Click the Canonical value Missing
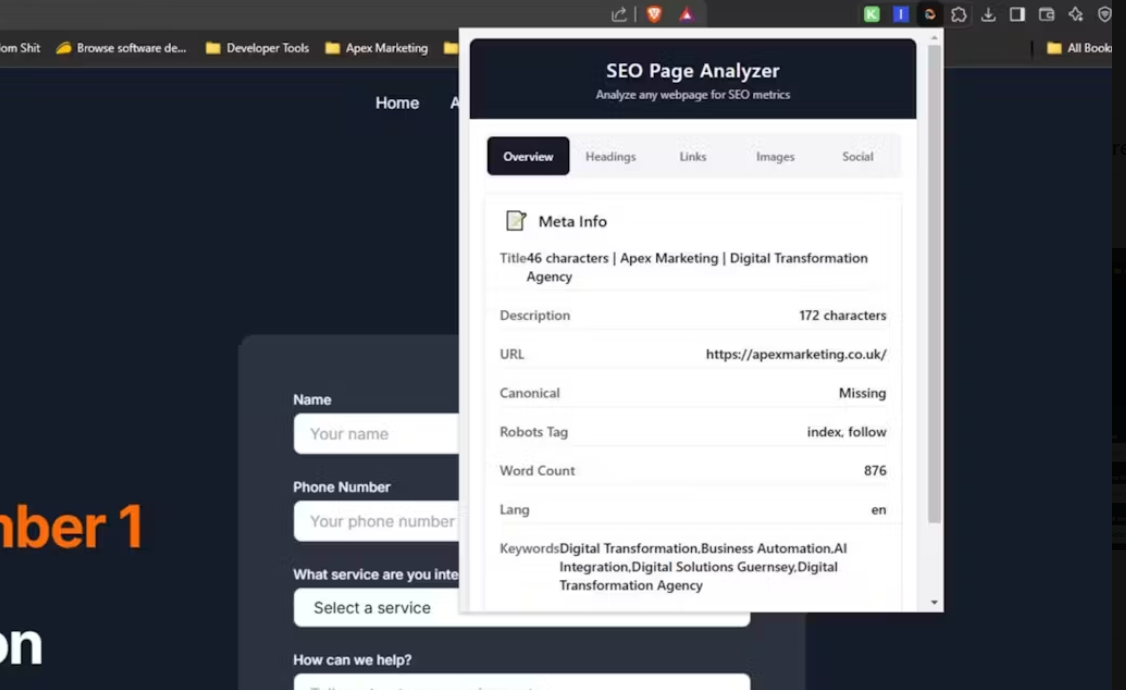This screenshot has width=1126, height=690. tap(862, 393)
